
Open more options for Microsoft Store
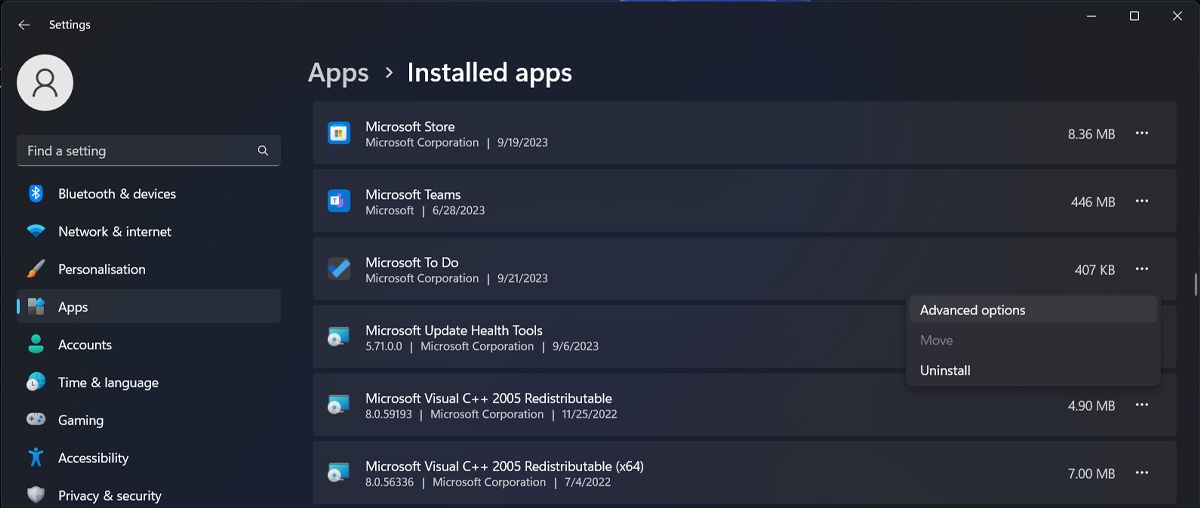point(1142,133)
